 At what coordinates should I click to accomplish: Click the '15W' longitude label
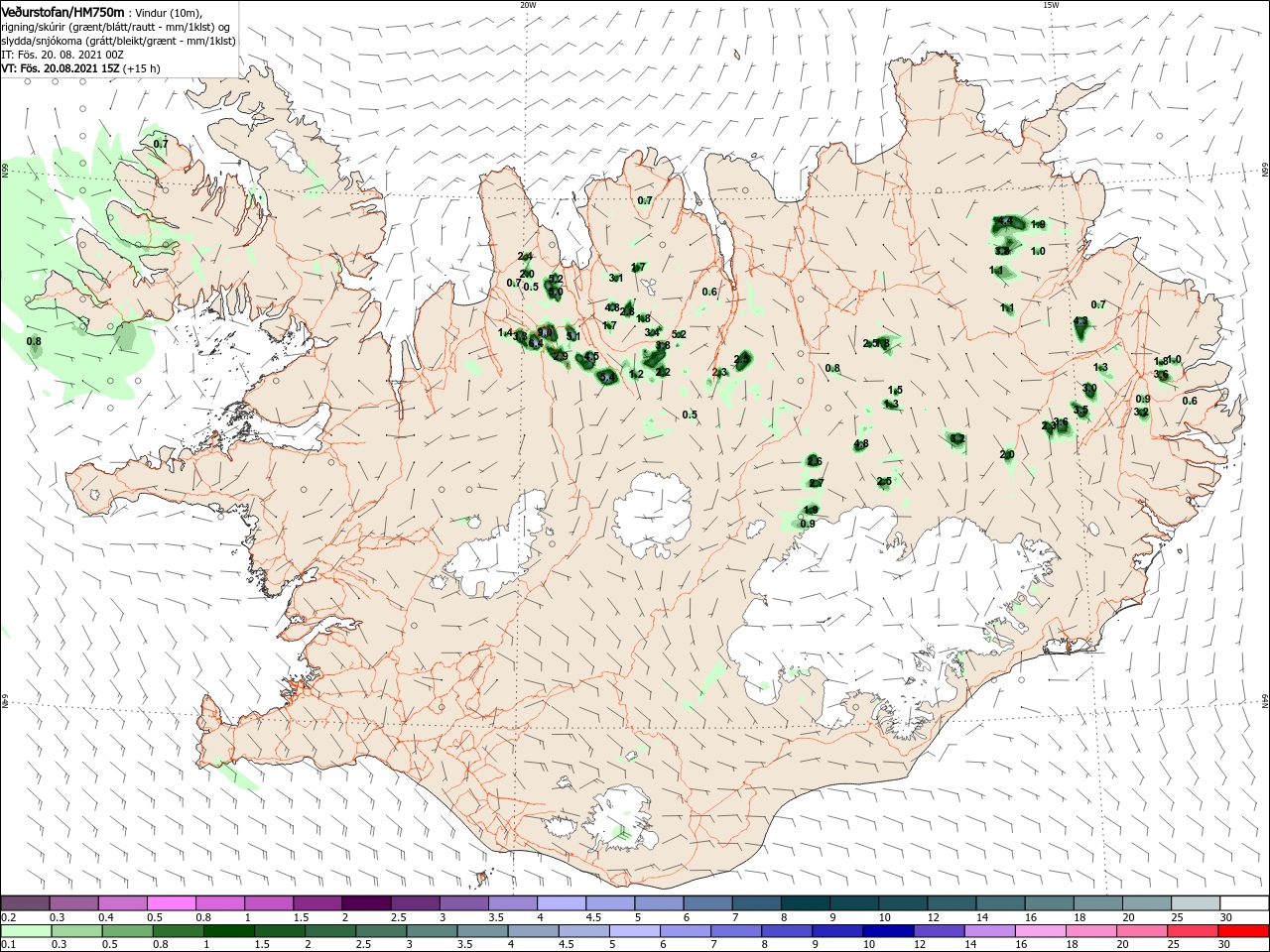(x=1050, y=5)
